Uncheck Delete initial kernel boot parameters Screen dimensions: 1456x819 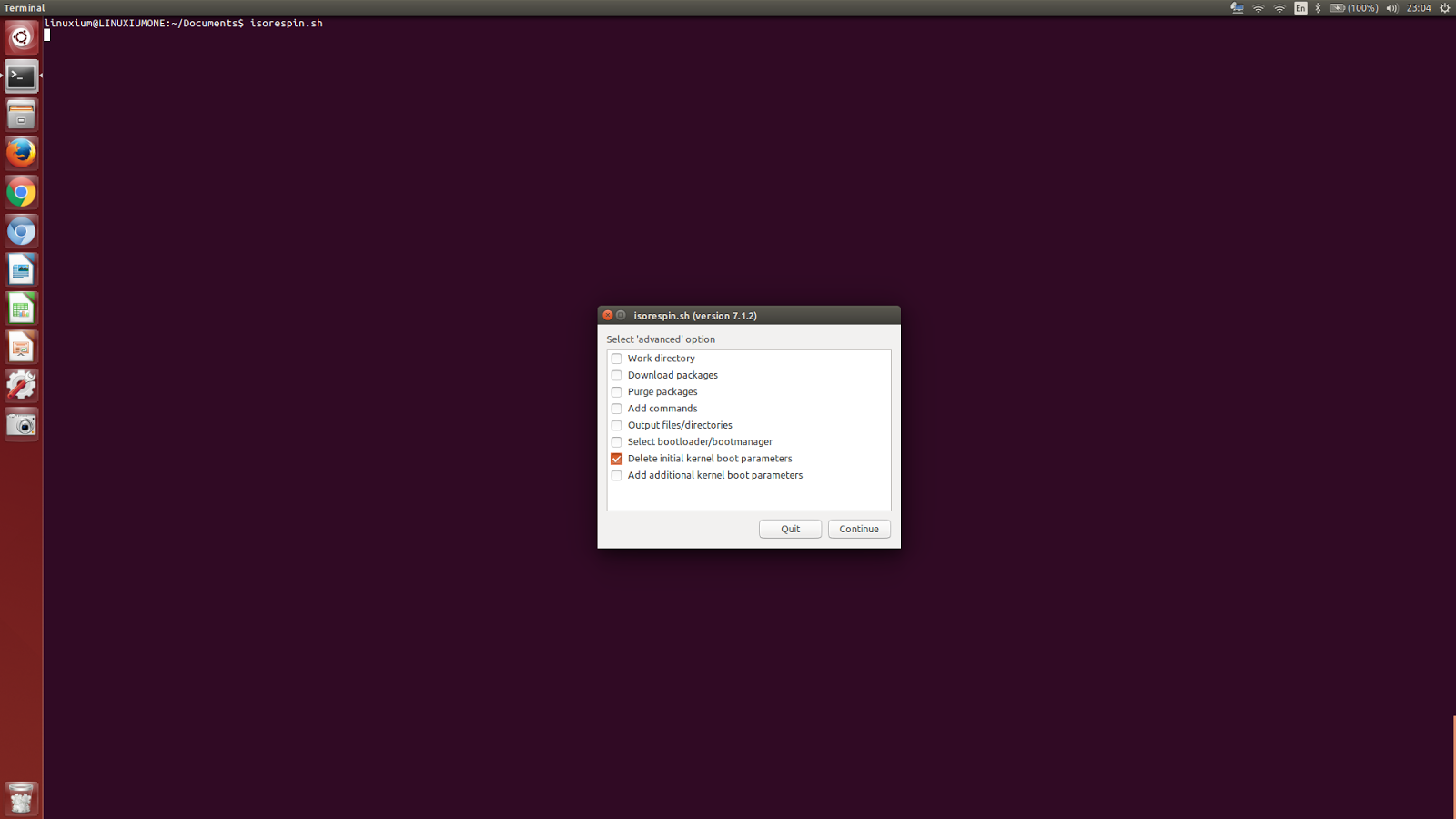point(616,459)
